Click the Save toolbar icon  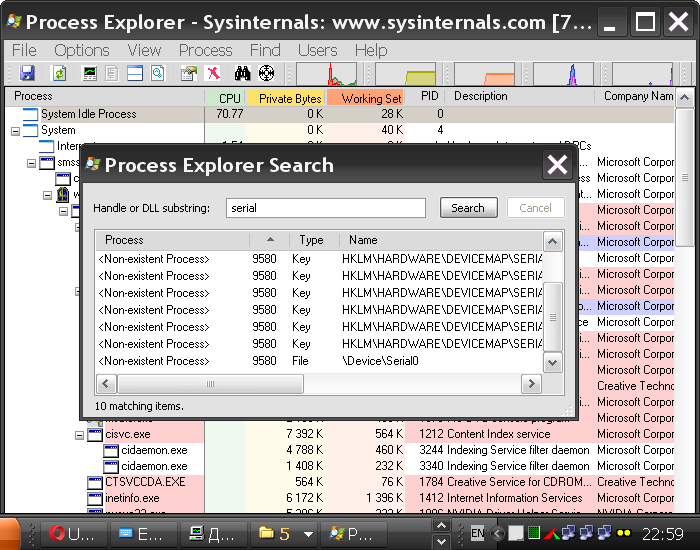[27, 73]
